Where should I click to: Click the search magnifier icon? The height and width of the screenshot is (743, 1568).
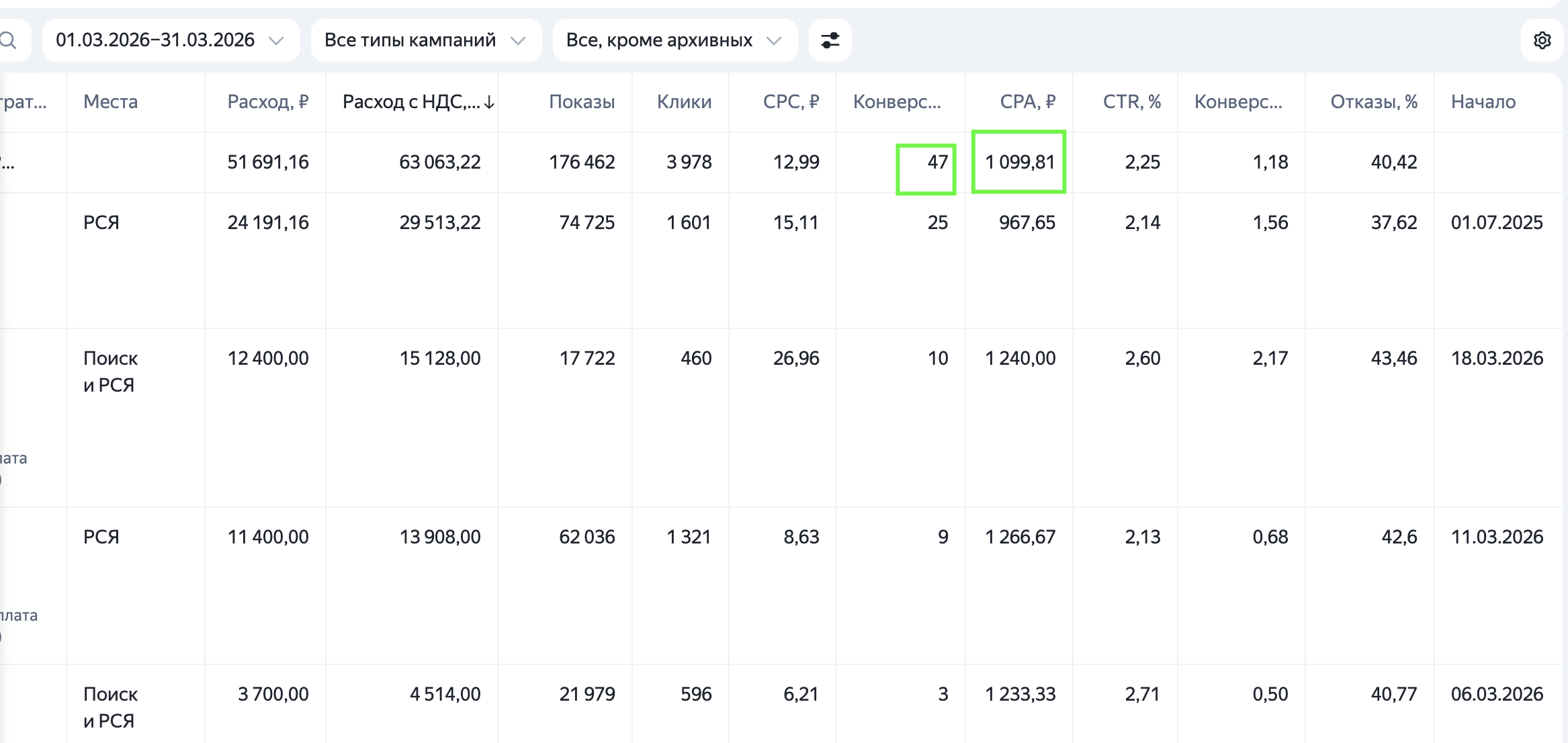click(8, 40)
